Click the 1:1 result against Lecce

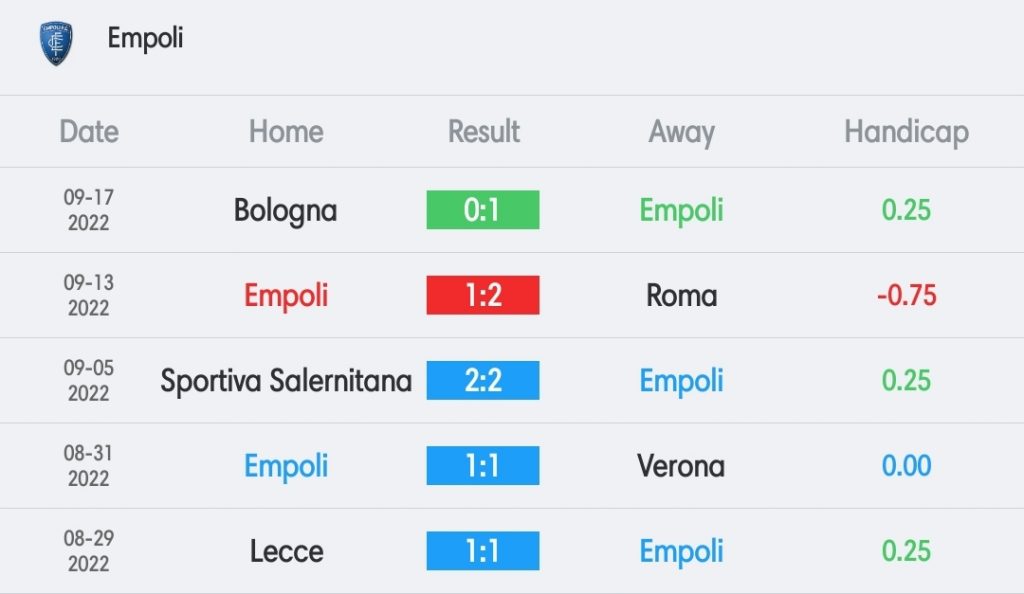point(483,551)
